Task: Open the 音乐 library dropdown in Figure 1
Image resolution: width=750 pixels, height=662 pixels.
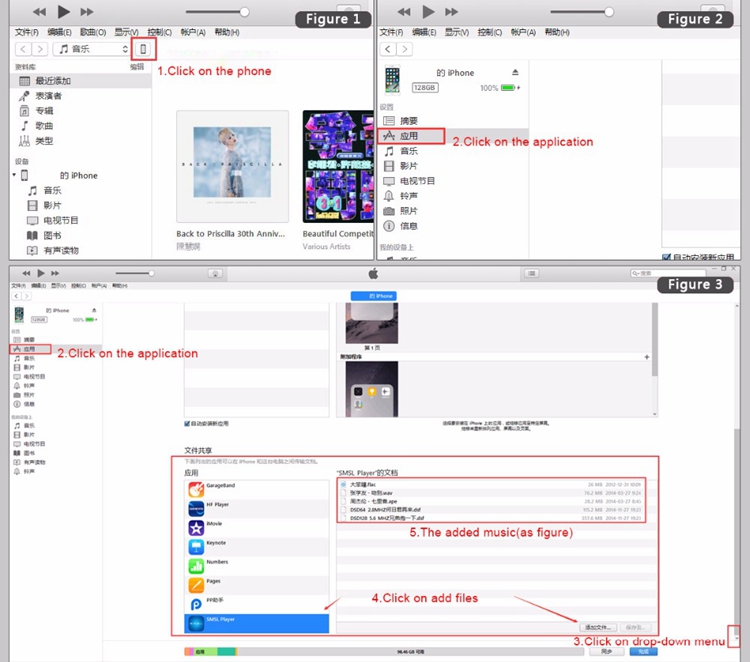Action: [94, 49]
